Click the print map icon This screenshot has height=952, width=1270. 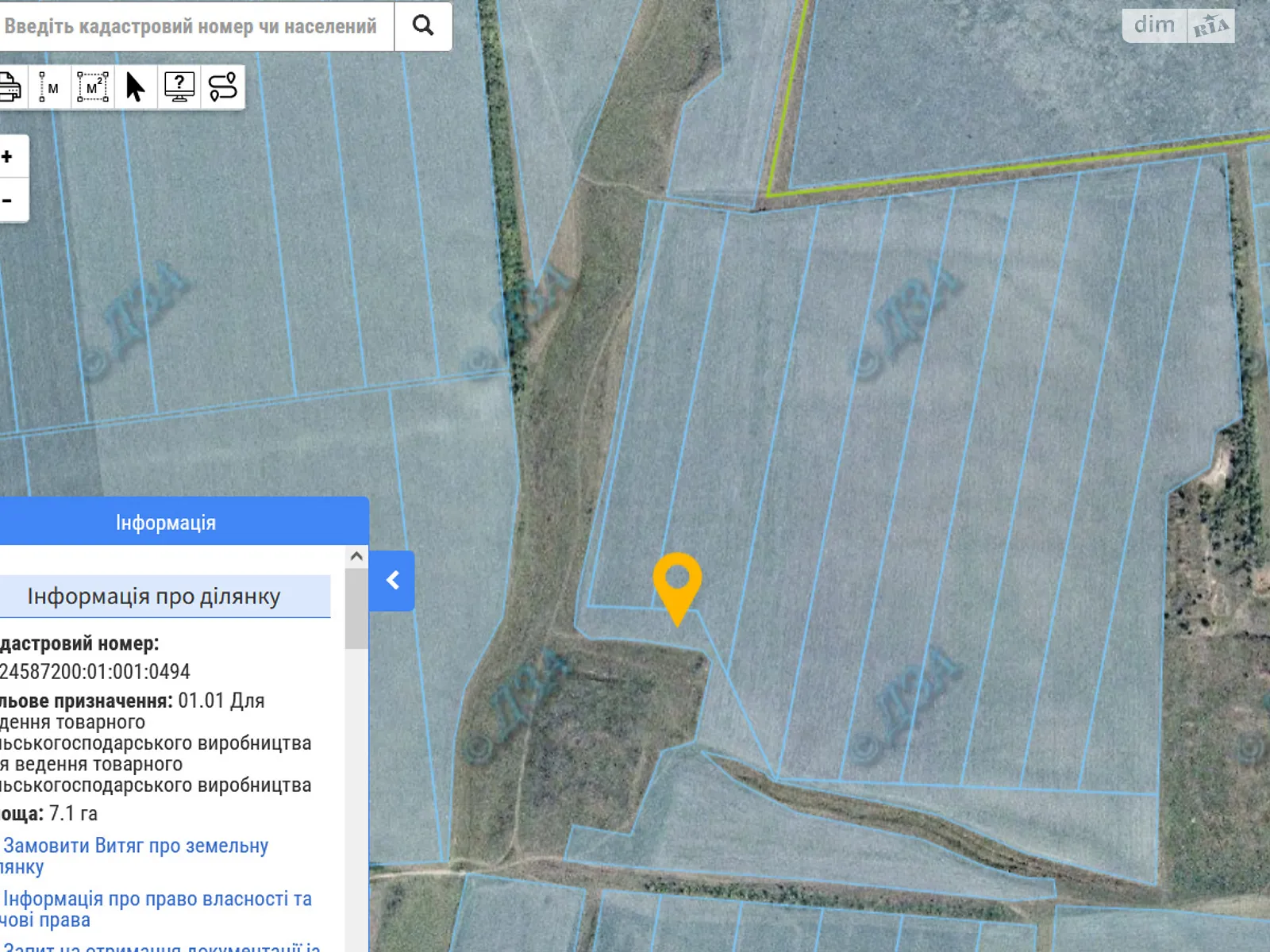tap(10, 86)
